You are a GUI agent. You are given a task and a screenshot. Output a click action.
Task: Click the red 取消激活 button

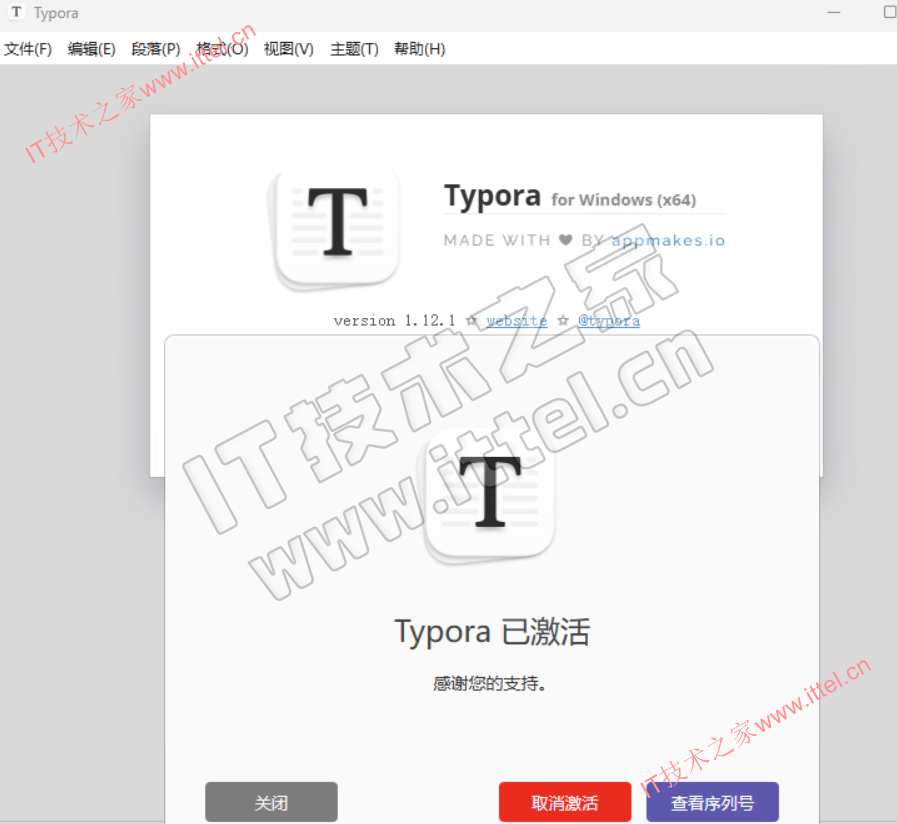point(565,802)
